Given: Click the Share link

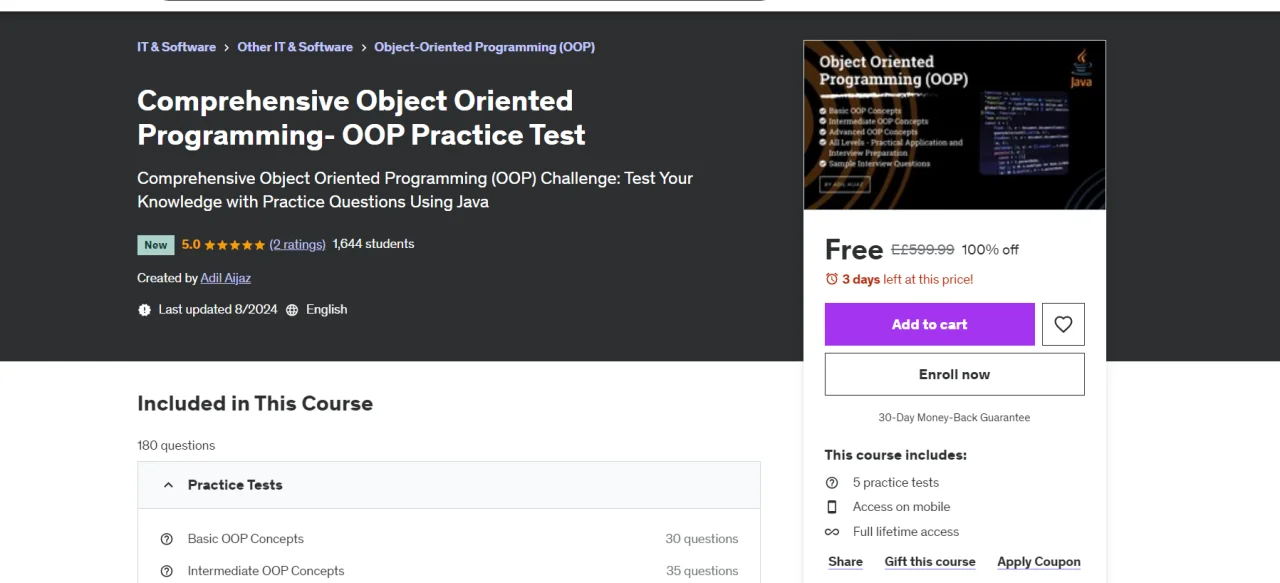Looking at the screenshot, I should [x=846, y=562].
